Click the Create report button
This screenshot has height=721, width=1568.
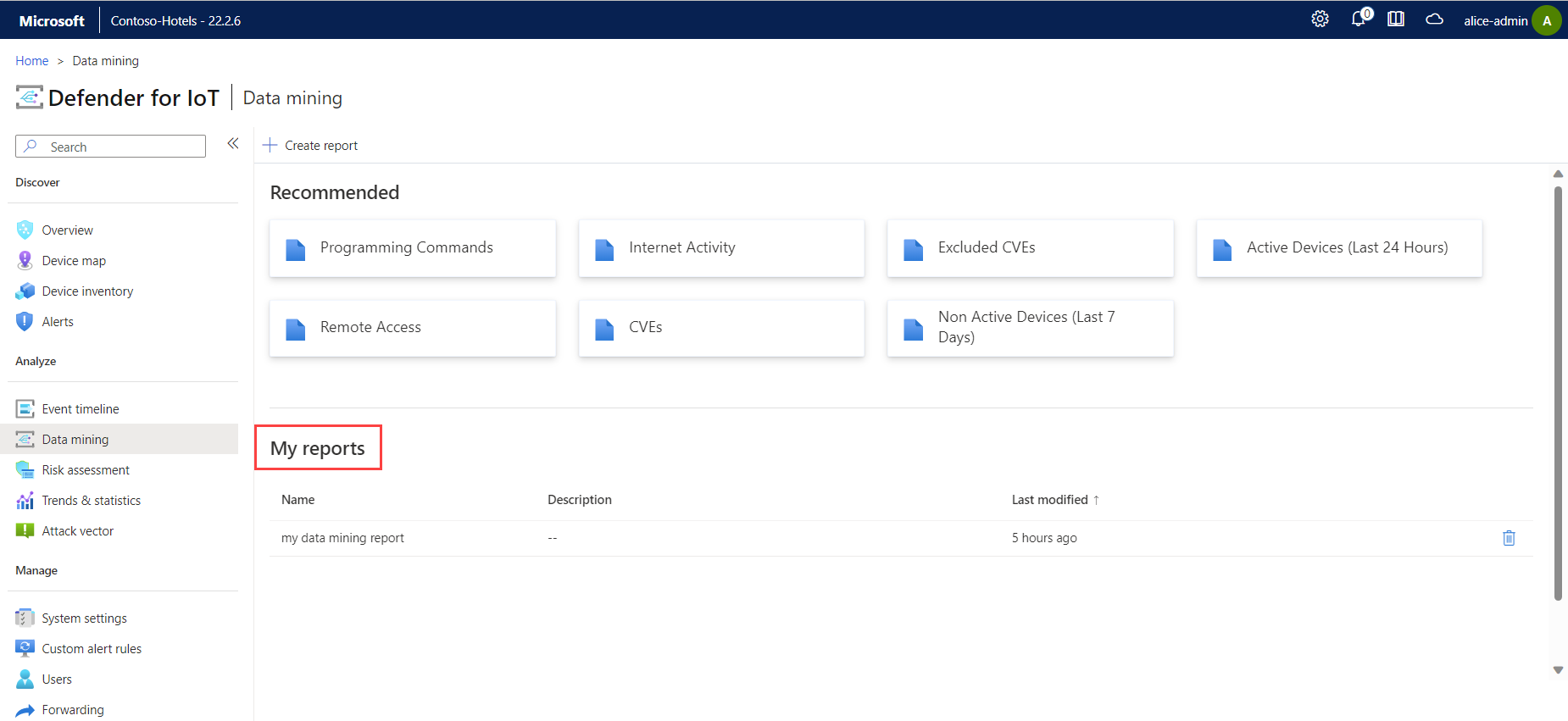pyautogui.click(x=311, y=146)
